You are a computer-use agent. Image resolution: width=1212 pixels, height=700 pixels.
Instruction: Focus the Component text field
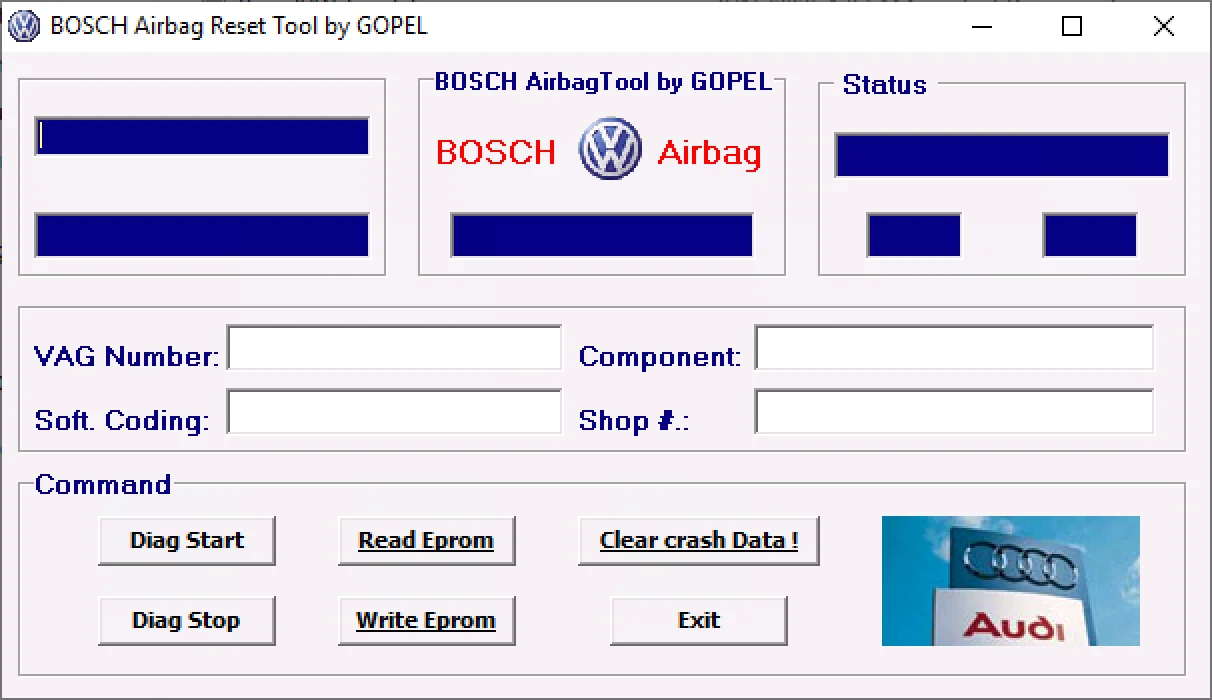tap(954, 349)
